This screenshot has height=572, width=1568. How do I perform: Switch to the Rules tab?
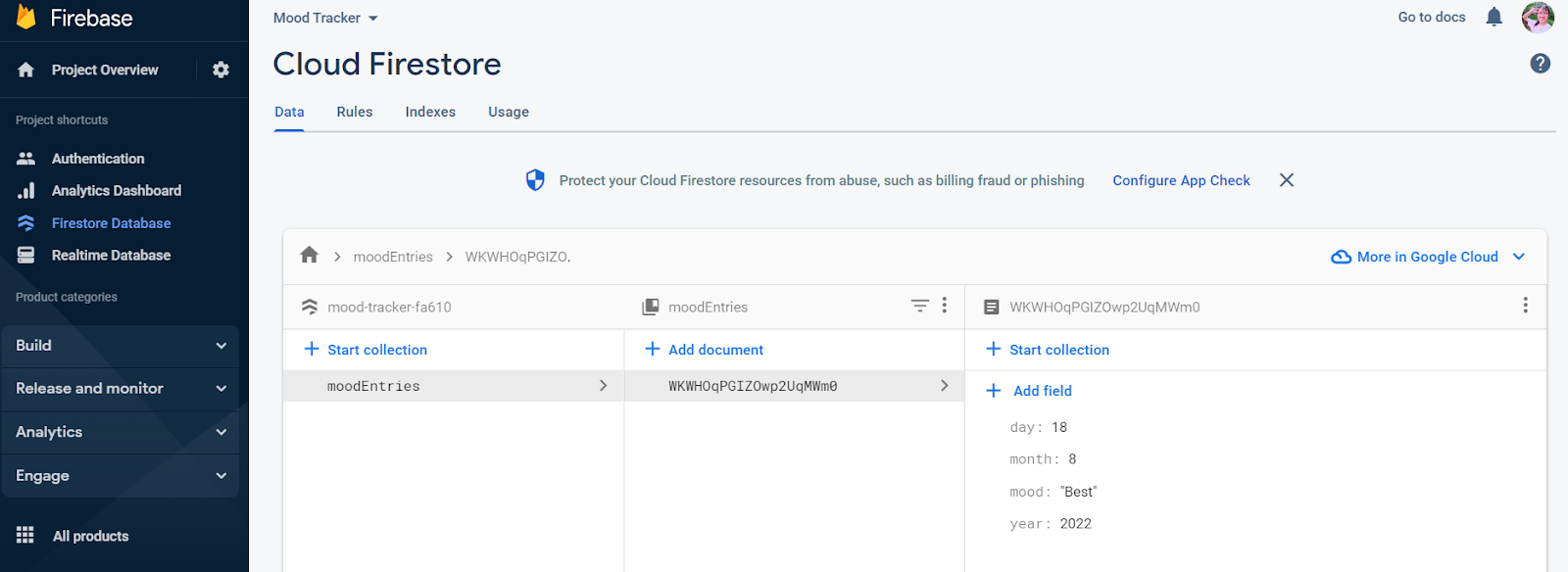(x=355, y=112)
